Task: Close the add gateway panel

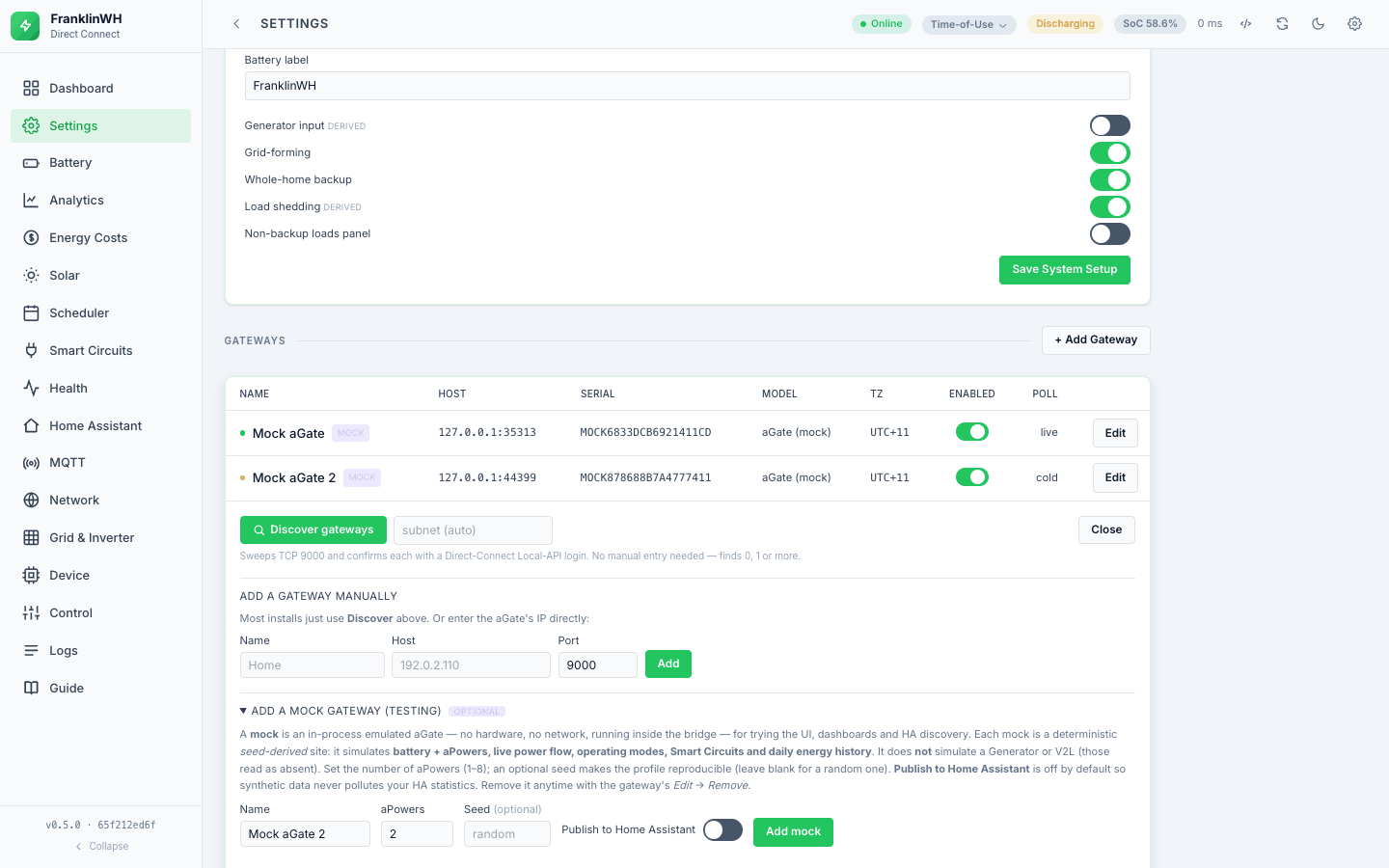Action: pos(1106,529)
